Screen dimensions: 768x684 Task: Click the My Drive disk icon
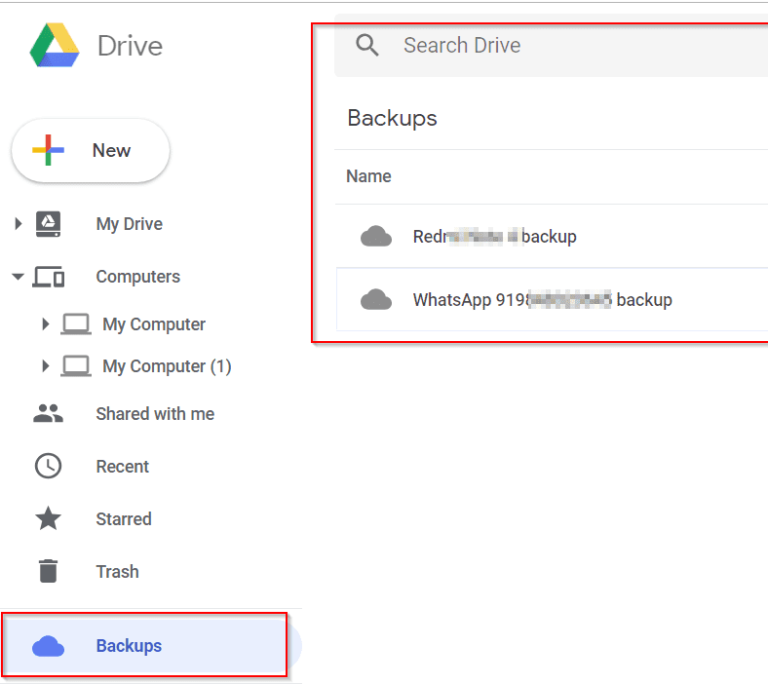pyautogui.click(x=48, y=224)
